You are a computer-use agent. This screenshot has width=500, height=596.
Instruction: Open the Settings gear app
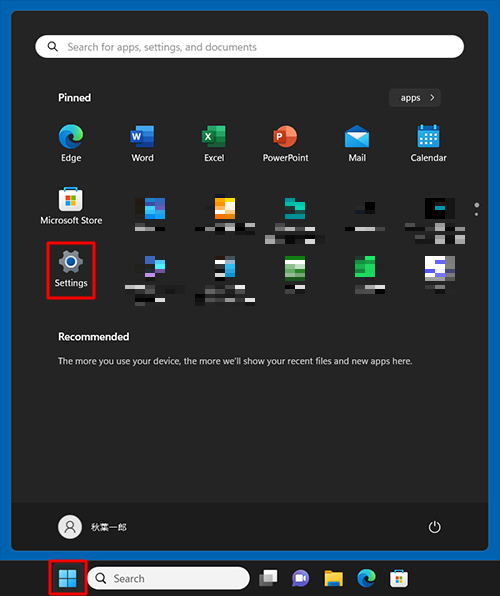tap(71, 268)
